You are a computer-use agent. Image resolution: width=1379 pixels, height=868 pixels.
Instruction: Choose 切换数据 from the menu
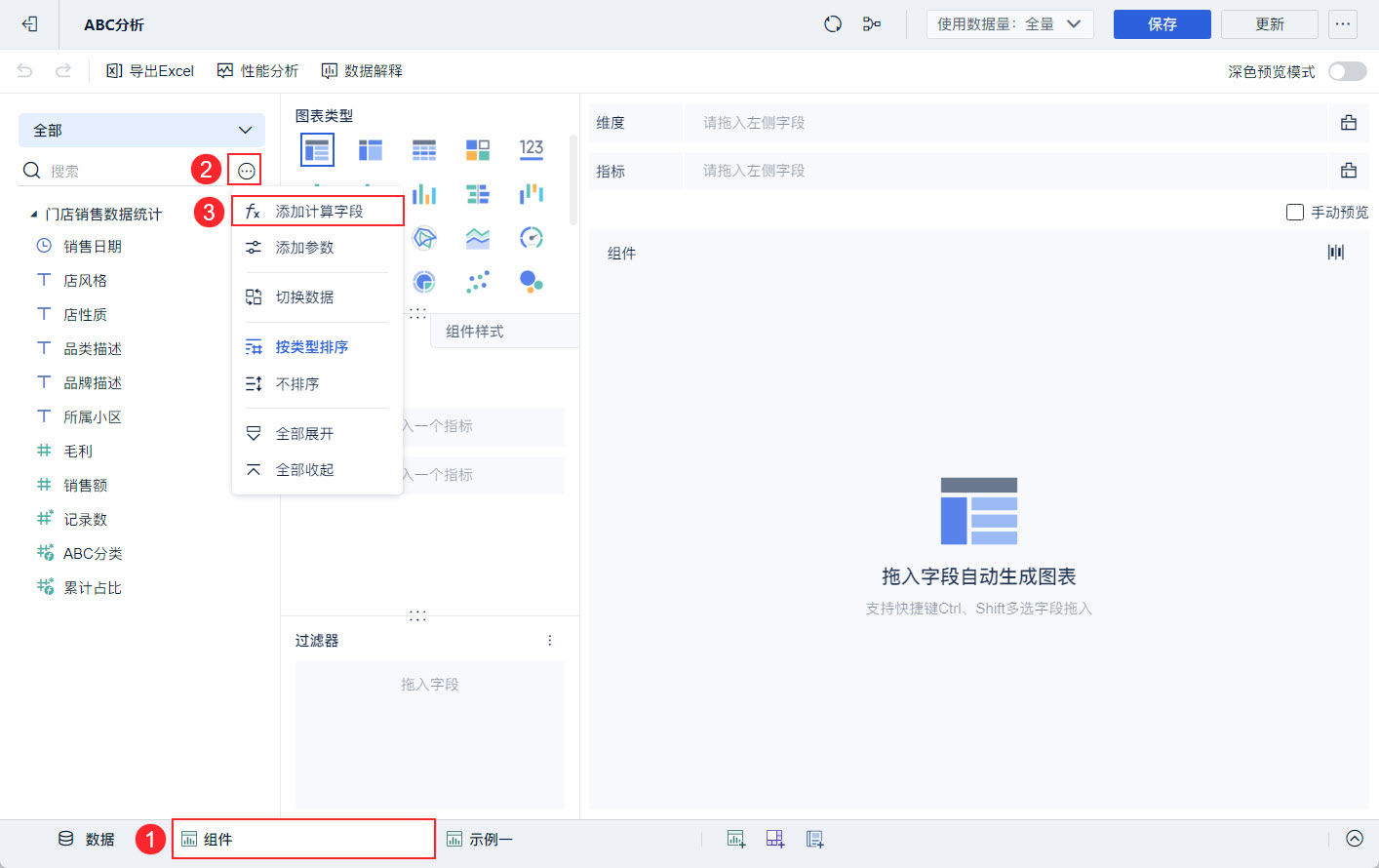(318, 297)
